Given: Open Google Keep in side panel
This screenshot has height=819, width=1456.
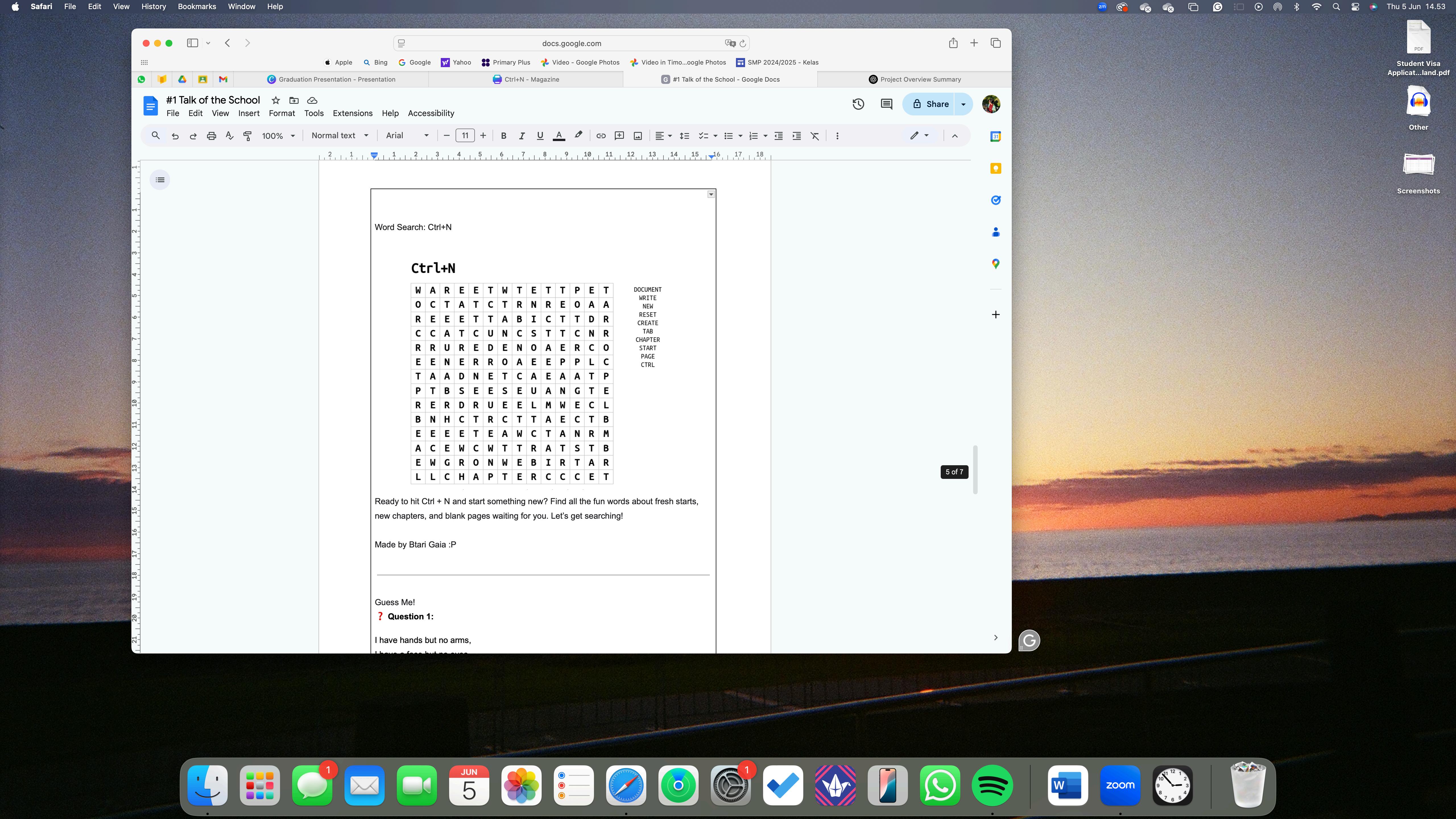Looking at the screenshot, I should [x=995, y=168].
